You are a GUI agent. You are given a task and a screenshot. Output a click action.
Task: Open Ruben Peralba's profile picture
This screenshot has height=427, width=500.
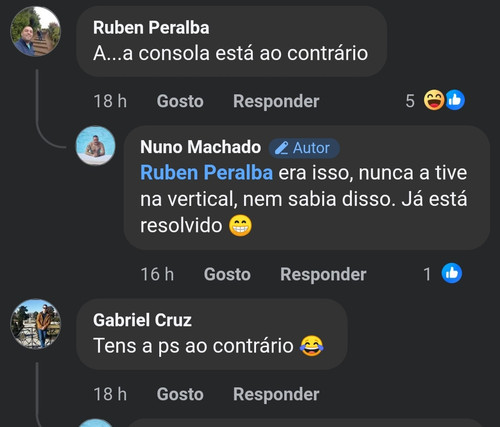pos(36,31)
